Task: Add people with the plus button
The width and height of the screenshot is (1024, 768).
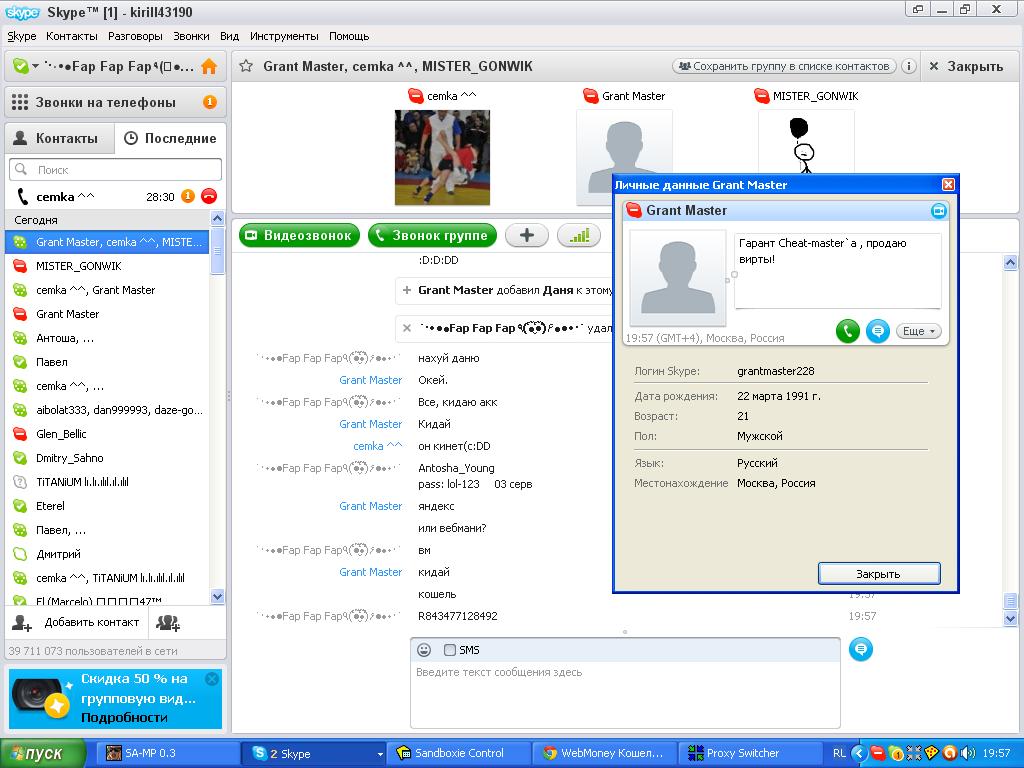Action: point(526,236)
